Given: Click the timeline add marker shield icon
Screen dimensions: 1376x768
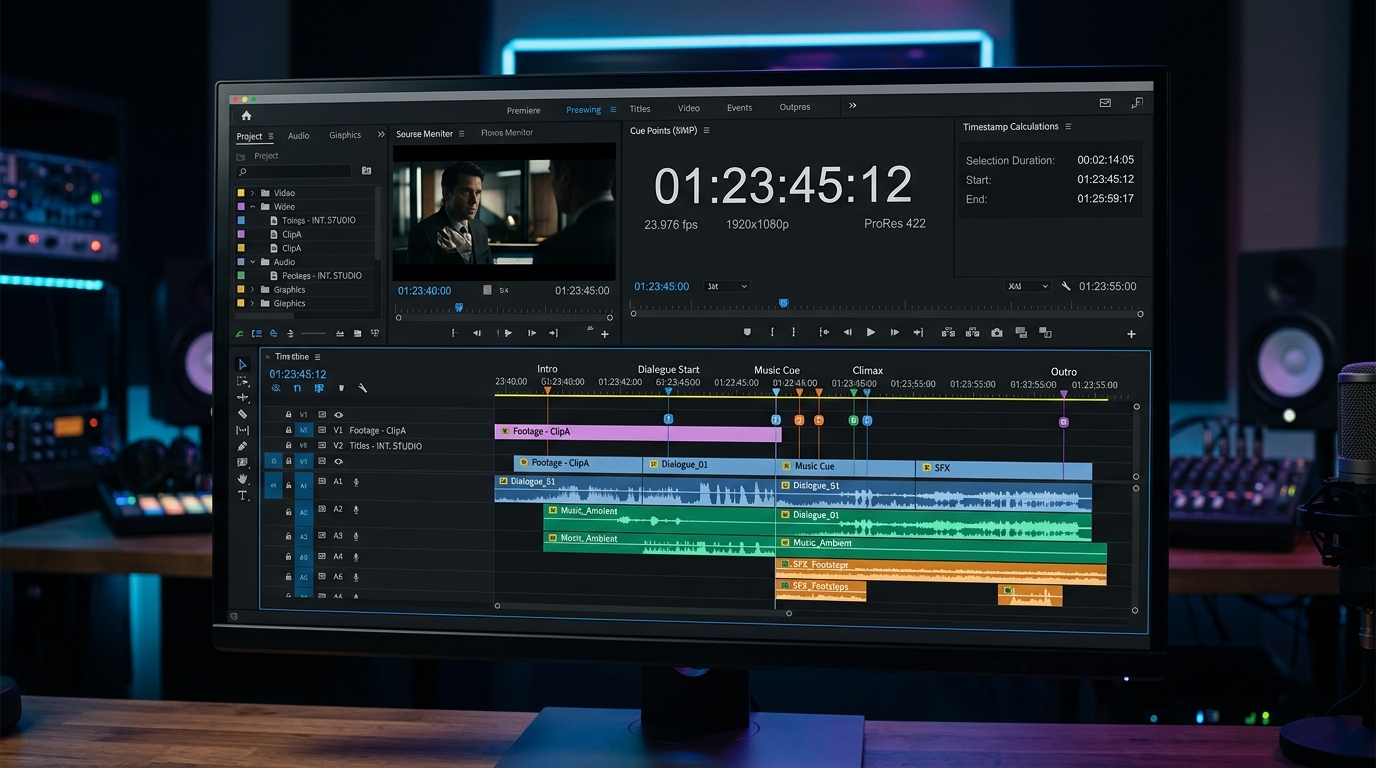Looking at the screenshot, I should [341, 388].
